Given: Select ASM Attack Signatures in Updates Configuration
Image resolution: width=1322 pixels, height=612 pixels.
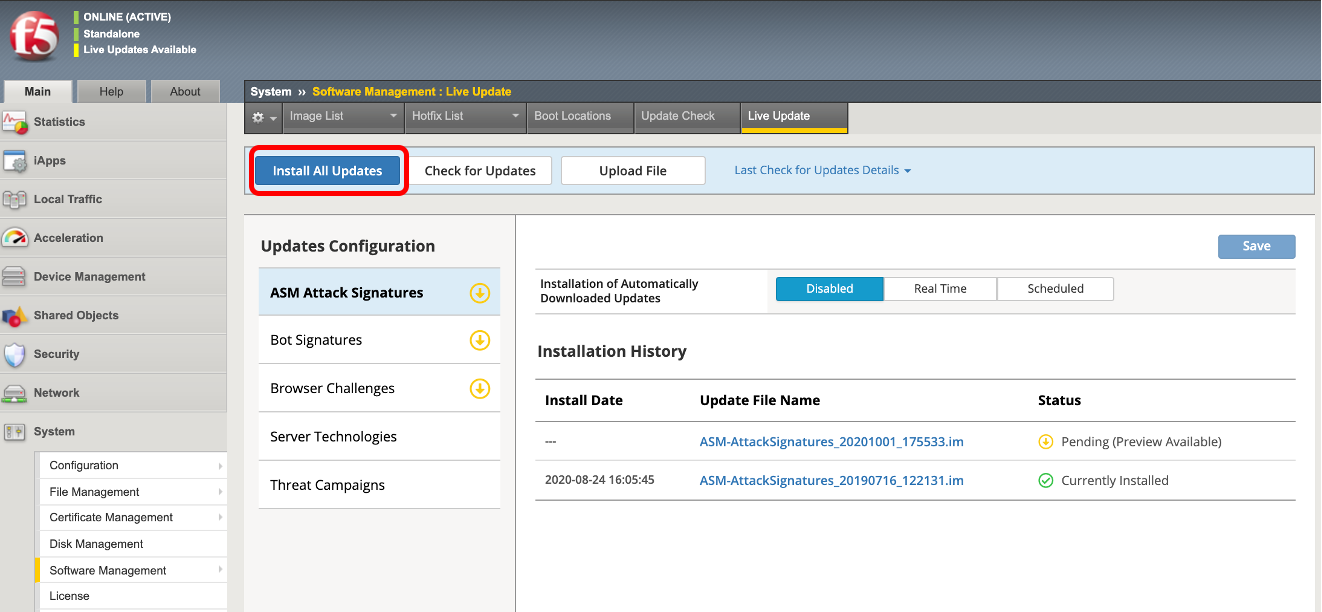Looking at the screenshot, I should coord(379,292).
